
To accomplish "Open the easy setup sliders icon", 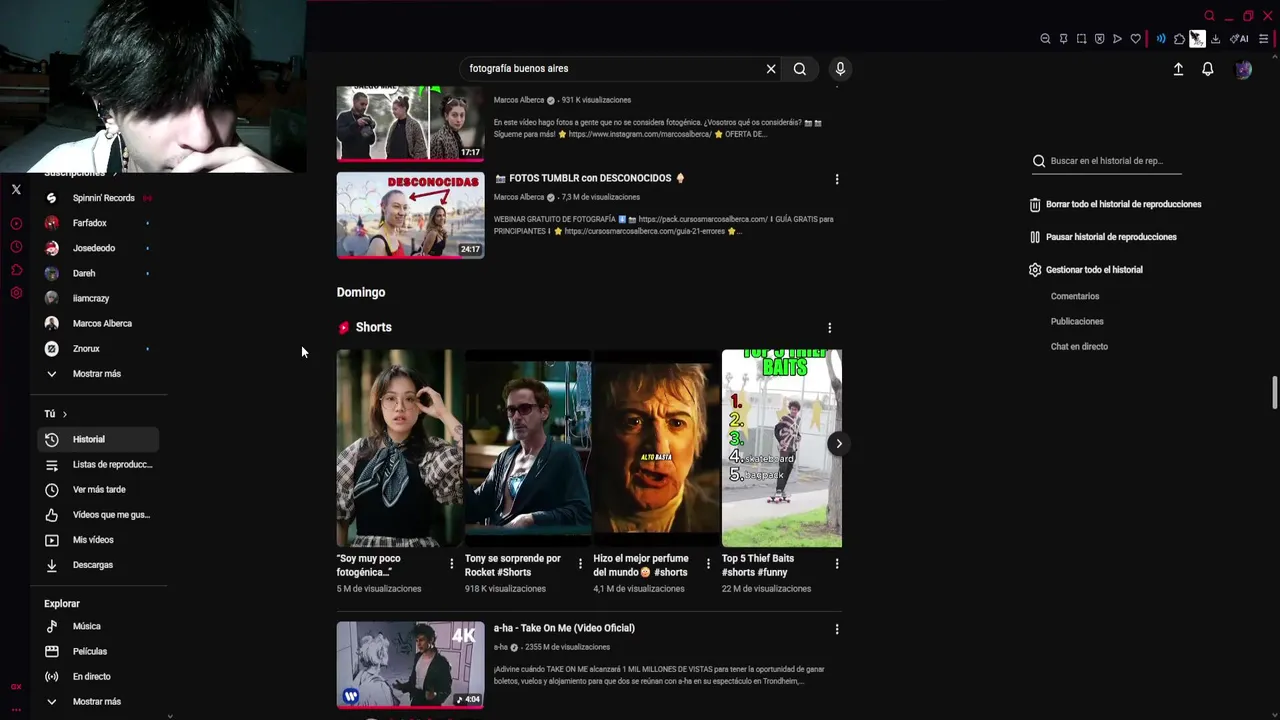I will click(1263, 39).
